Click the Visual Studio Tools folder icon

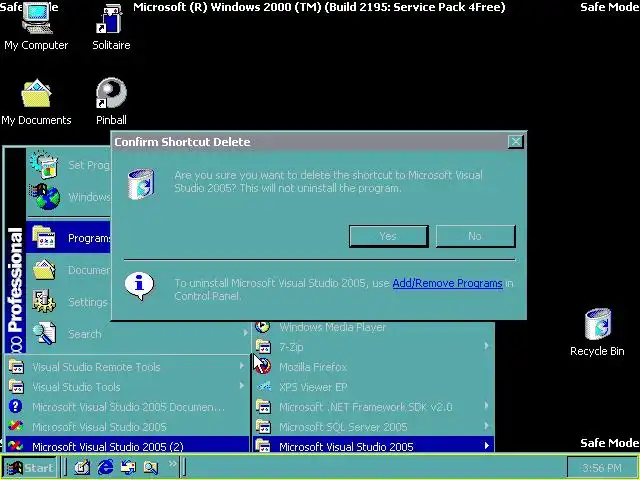[16, 386]
